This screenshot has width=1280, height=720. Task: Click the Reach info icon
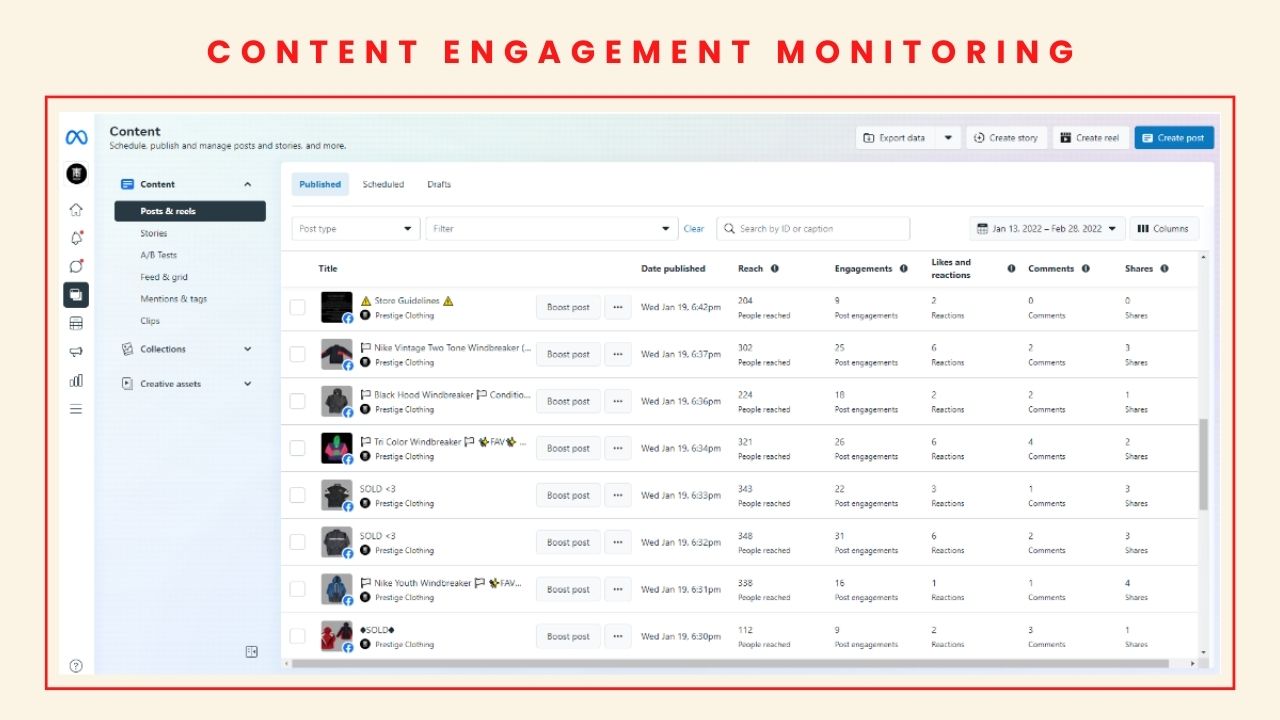point(775,269)
